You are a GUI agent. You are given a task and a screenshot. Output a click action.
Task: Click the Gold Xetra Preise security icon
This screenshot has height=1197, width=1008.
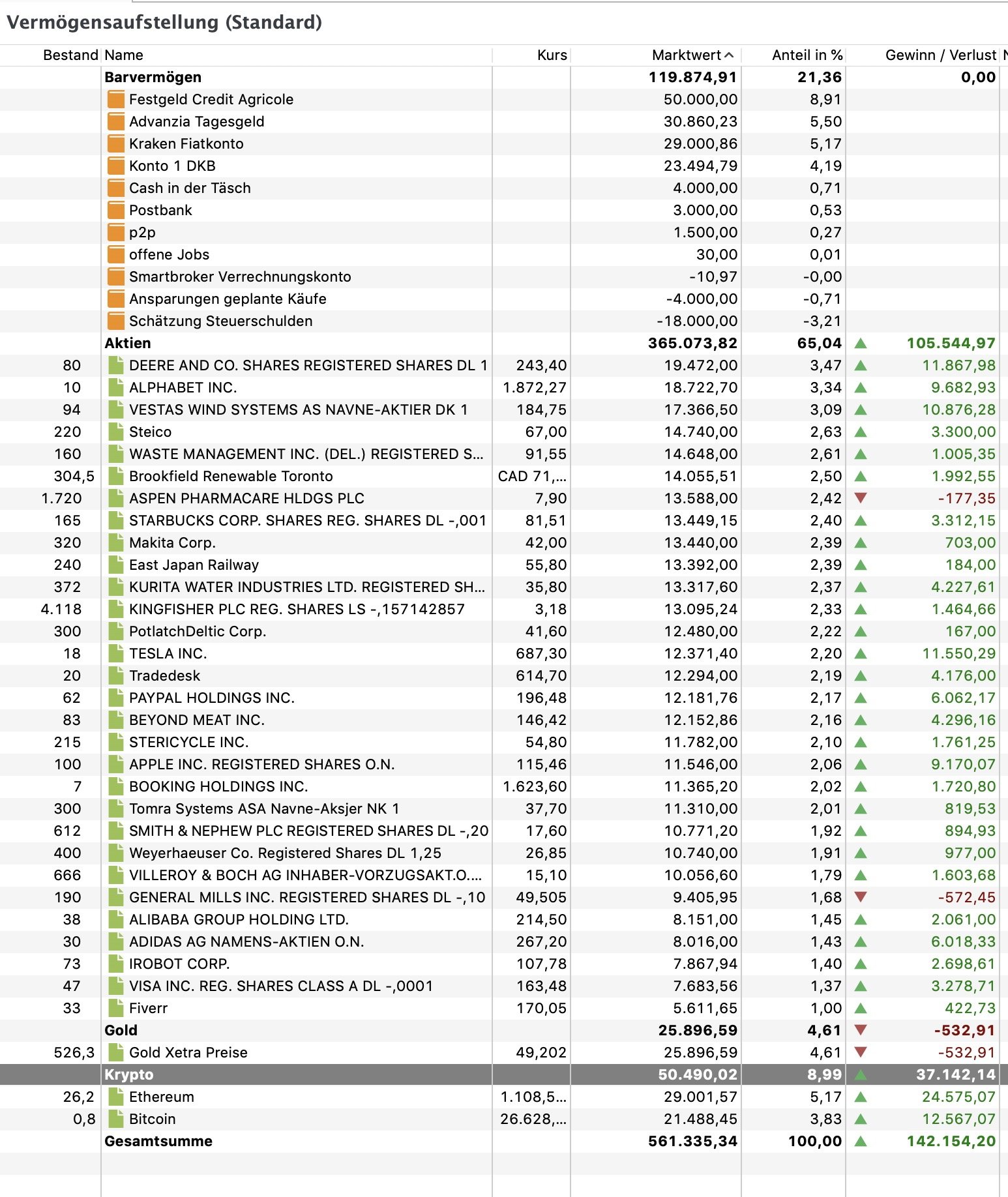tap(116, 1053)
